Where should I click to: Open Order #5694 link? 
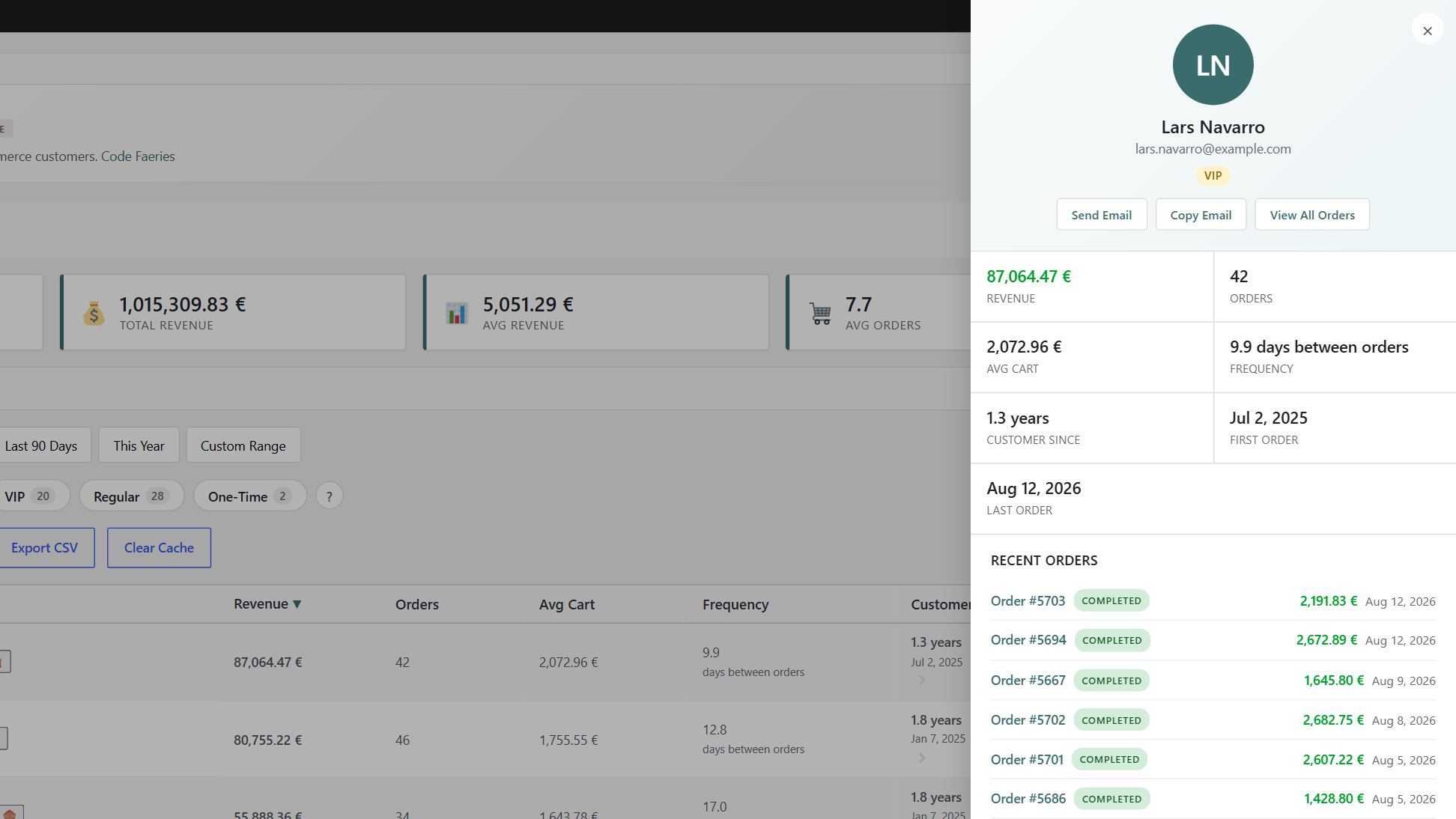1028,640
